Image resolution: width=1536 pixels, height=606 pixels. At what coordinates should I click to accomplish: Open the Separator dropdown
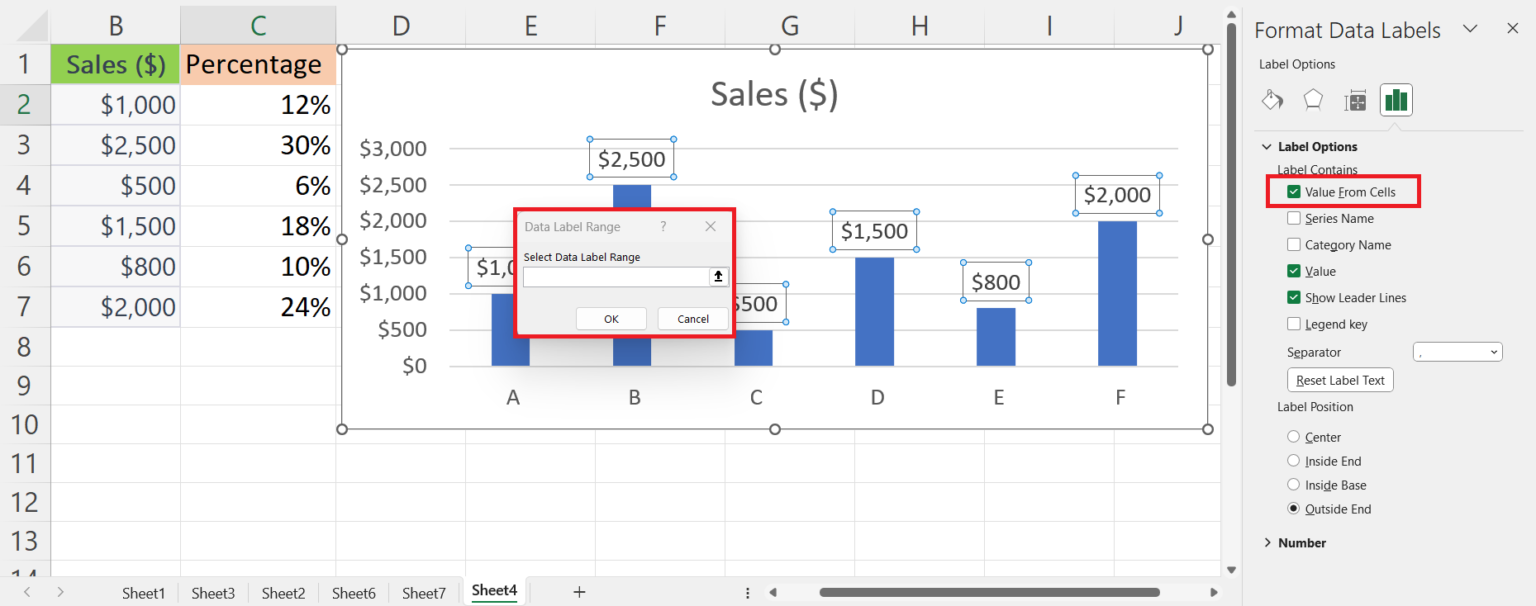1457,352
